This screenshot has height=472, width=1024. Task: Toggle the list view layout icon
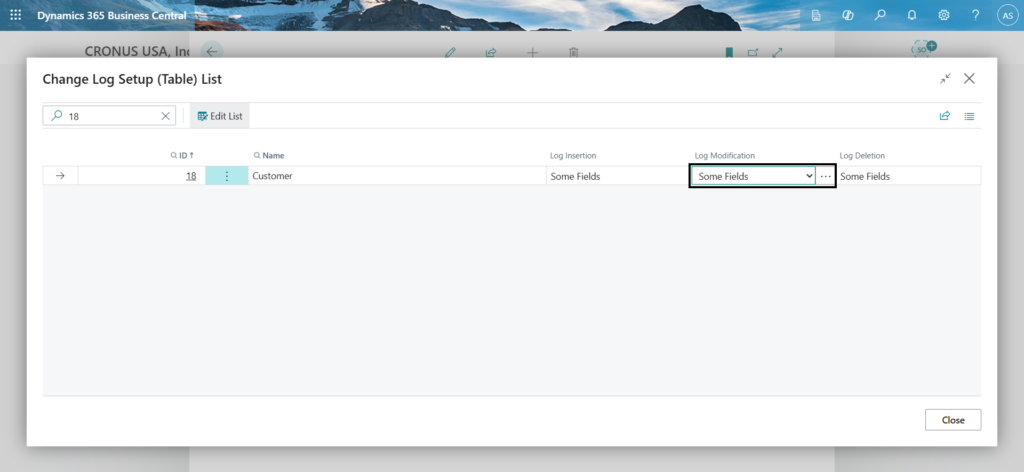969,116
